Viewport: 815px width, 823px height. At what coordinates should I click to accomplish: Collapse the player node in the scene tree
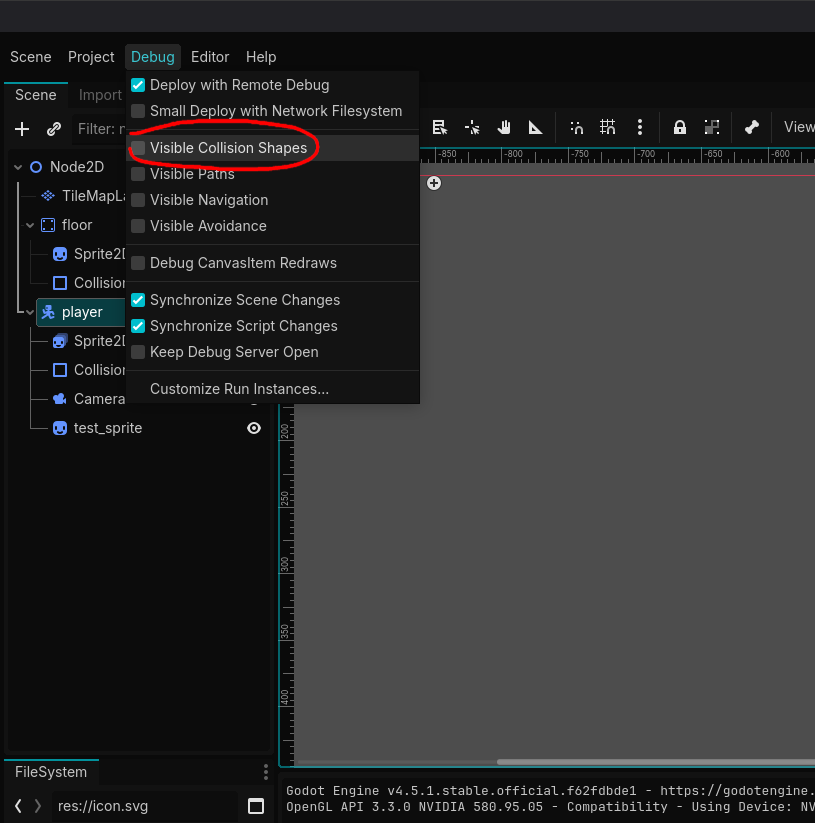click(30, 312)
